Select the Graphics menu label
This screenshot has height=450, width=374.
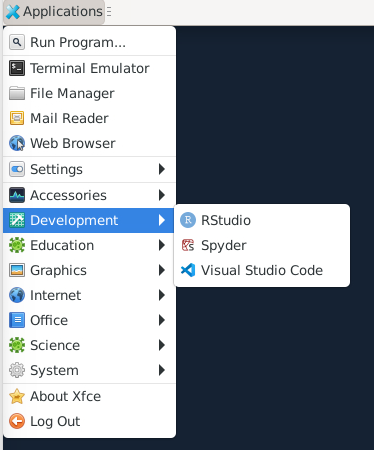pos(58,270)
